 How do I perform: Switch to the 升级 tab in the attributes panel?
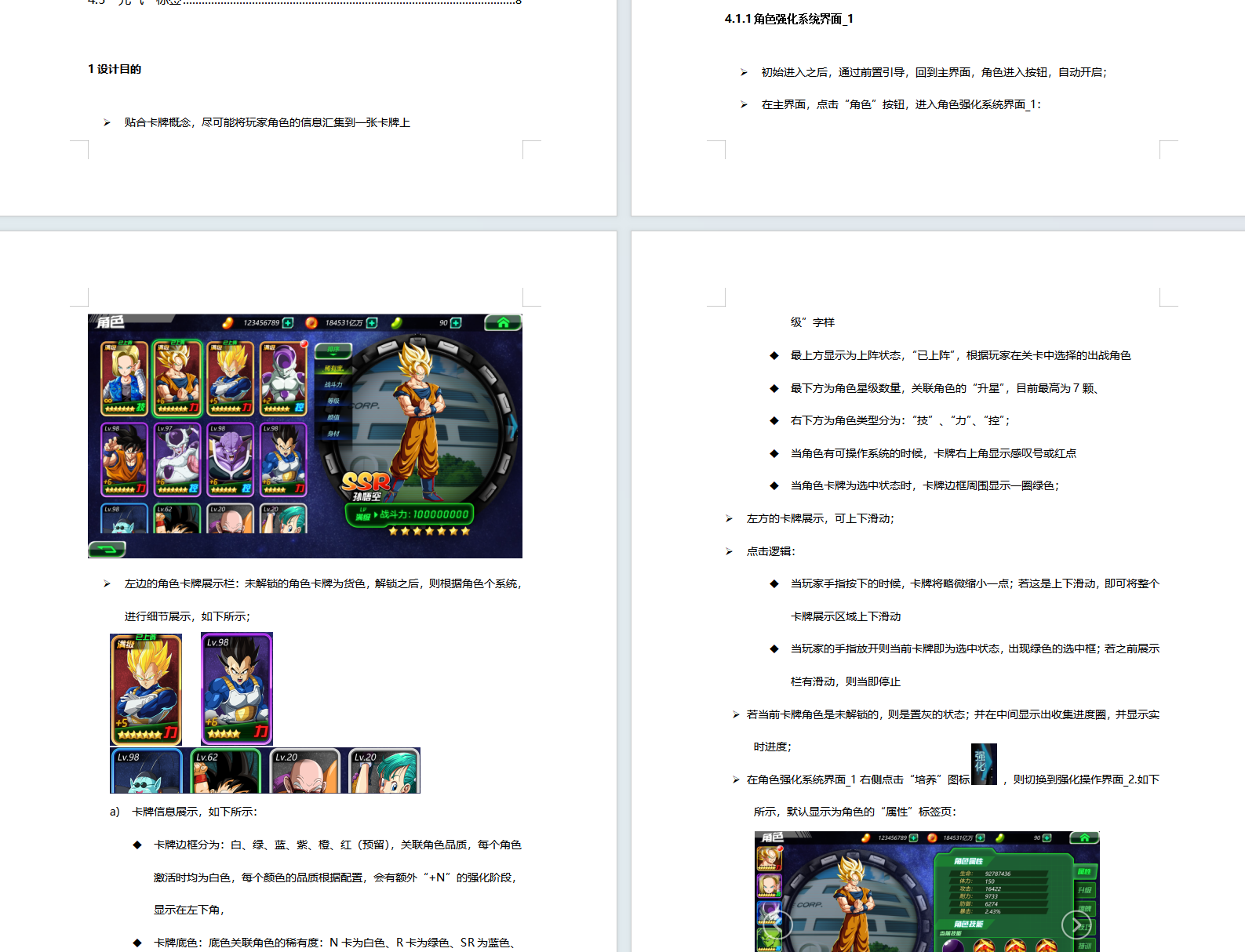1084,890
